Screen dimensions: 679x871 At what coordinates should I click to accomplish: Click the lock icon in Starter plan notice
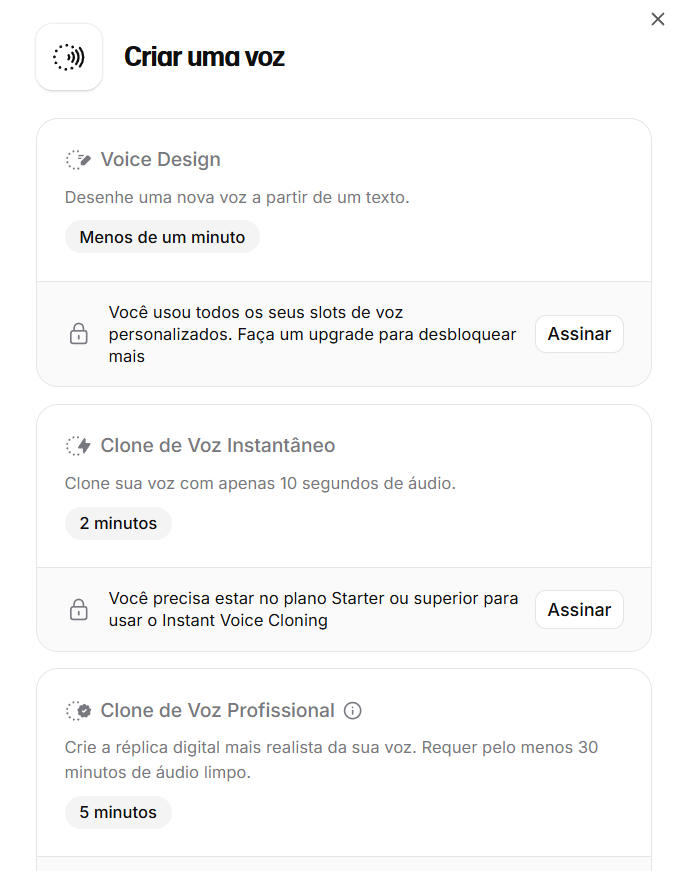click(78, 609)
